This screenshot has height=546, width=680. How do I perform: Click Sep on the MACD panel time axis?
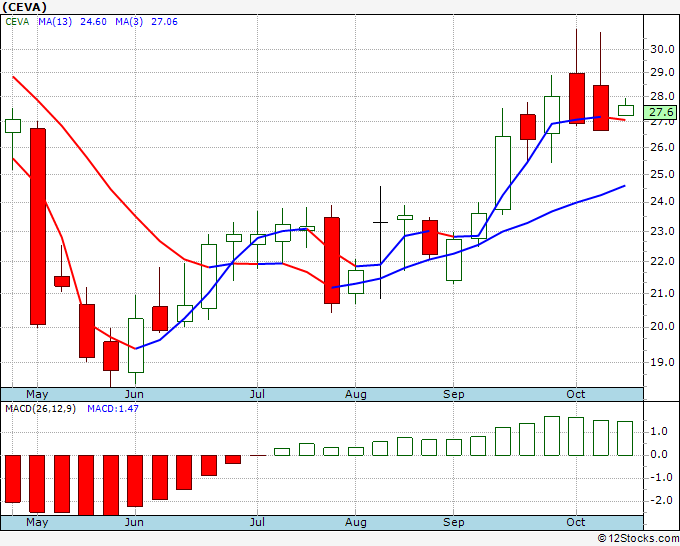click(x=454, y=523)
